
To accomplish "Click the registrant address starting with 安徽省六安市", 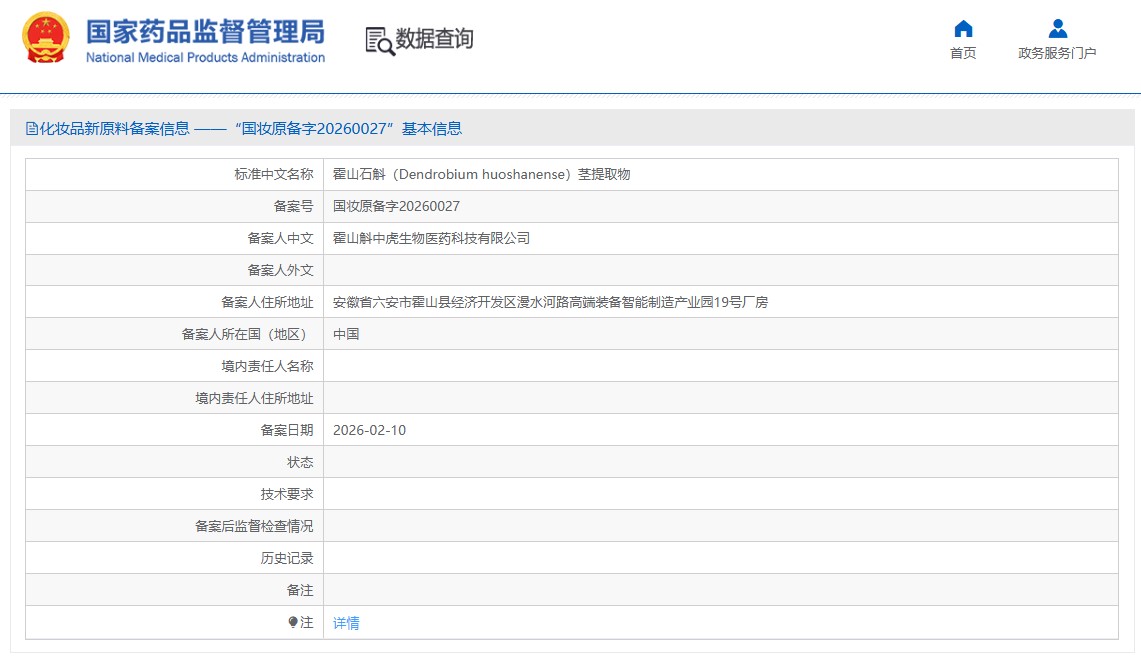I will 550,302.
